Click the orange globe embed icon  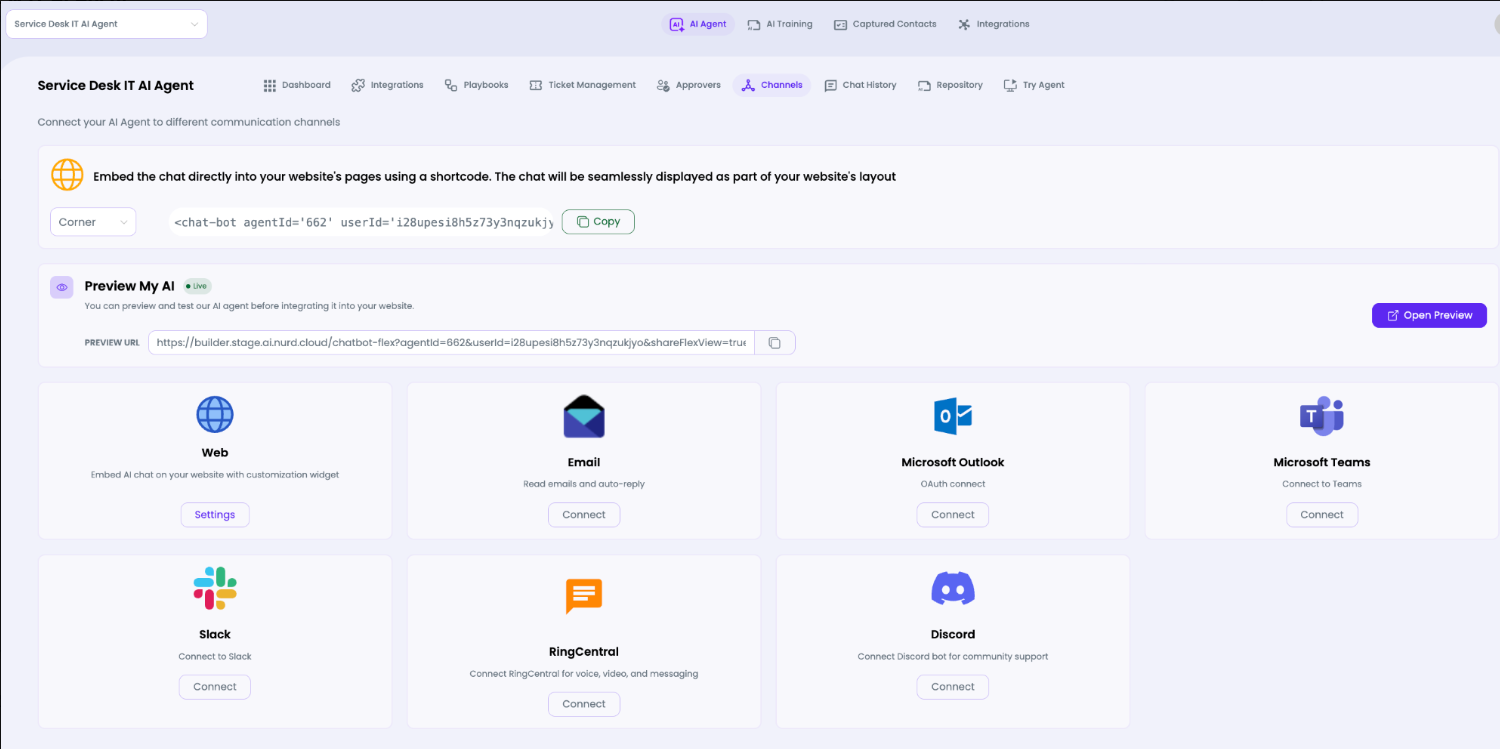pyautogui.click(x=67, y=175)
